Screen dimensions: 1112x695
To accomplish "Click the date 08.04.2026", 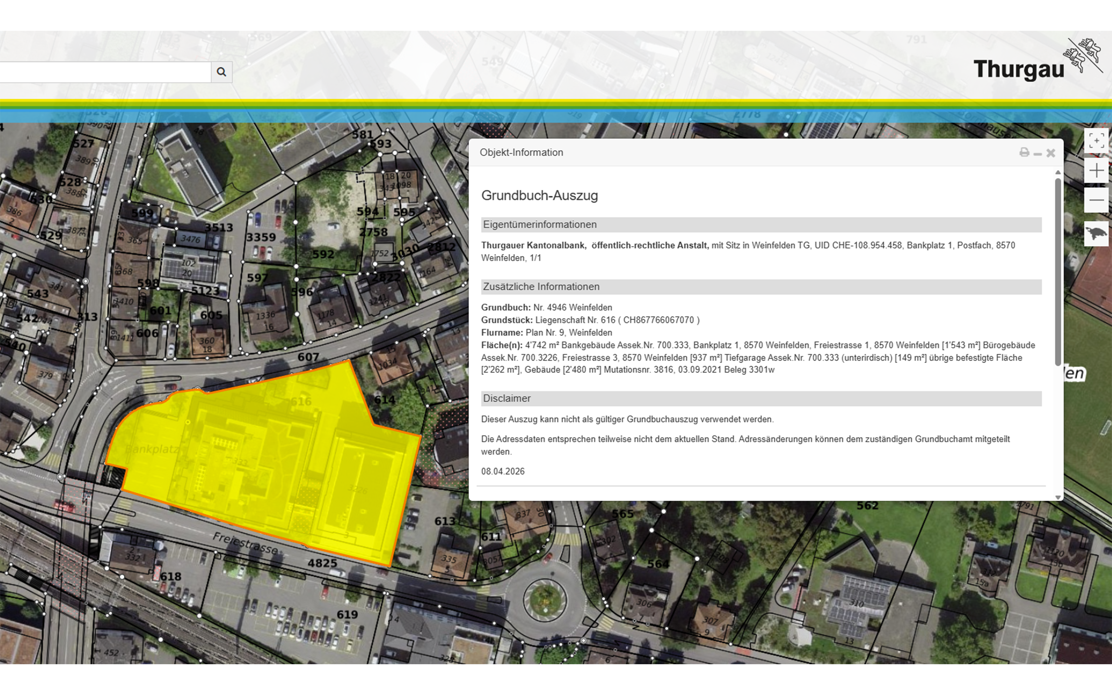I will pos(503,472).
